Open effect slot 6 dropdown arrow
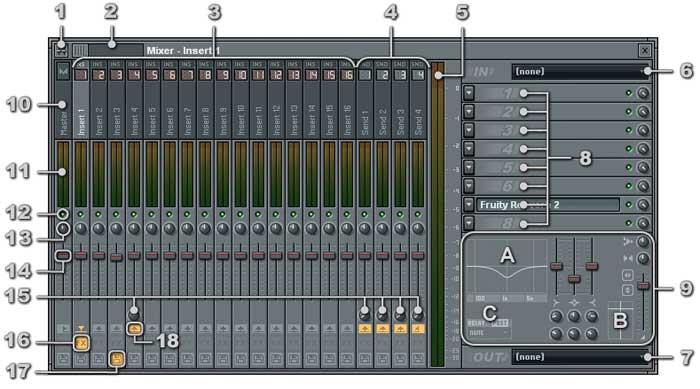 [469, 186]
